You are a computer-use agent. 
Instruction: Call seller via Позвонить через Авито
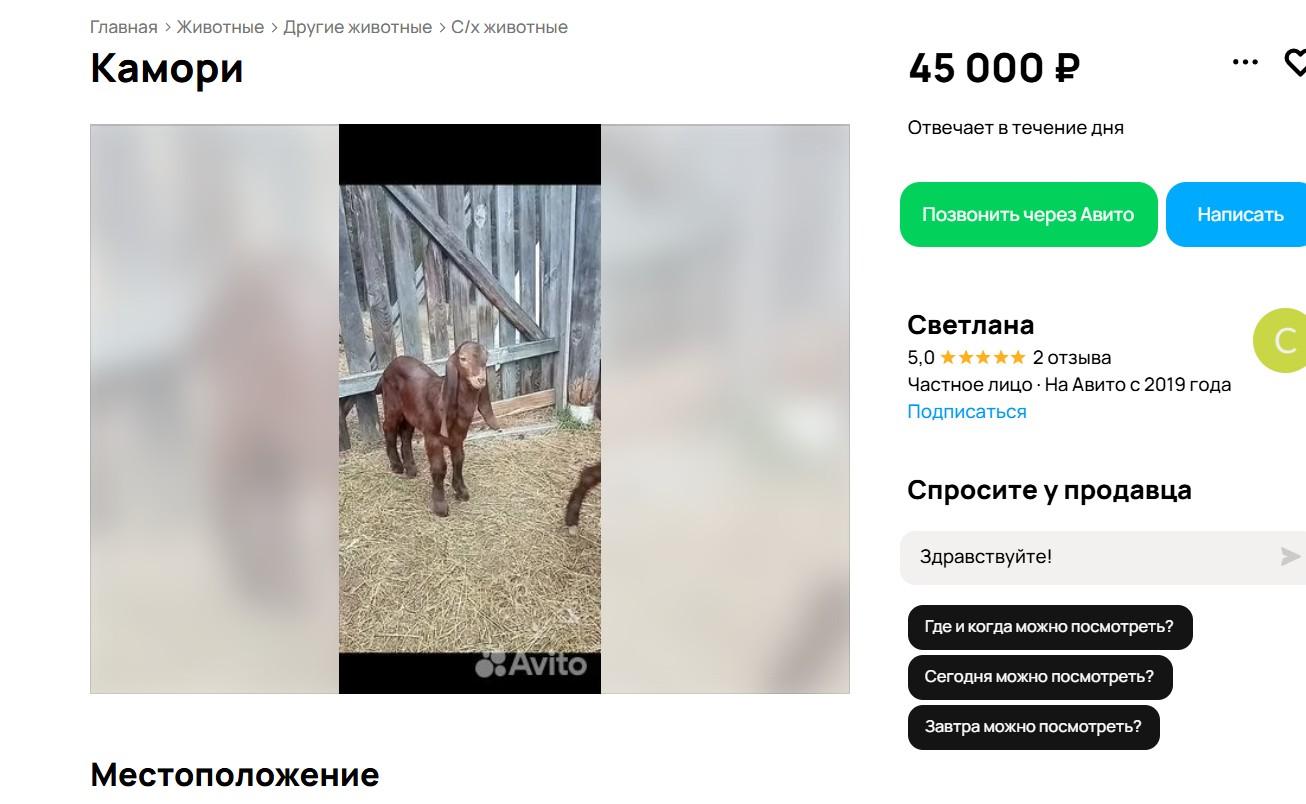[1028, 214]
